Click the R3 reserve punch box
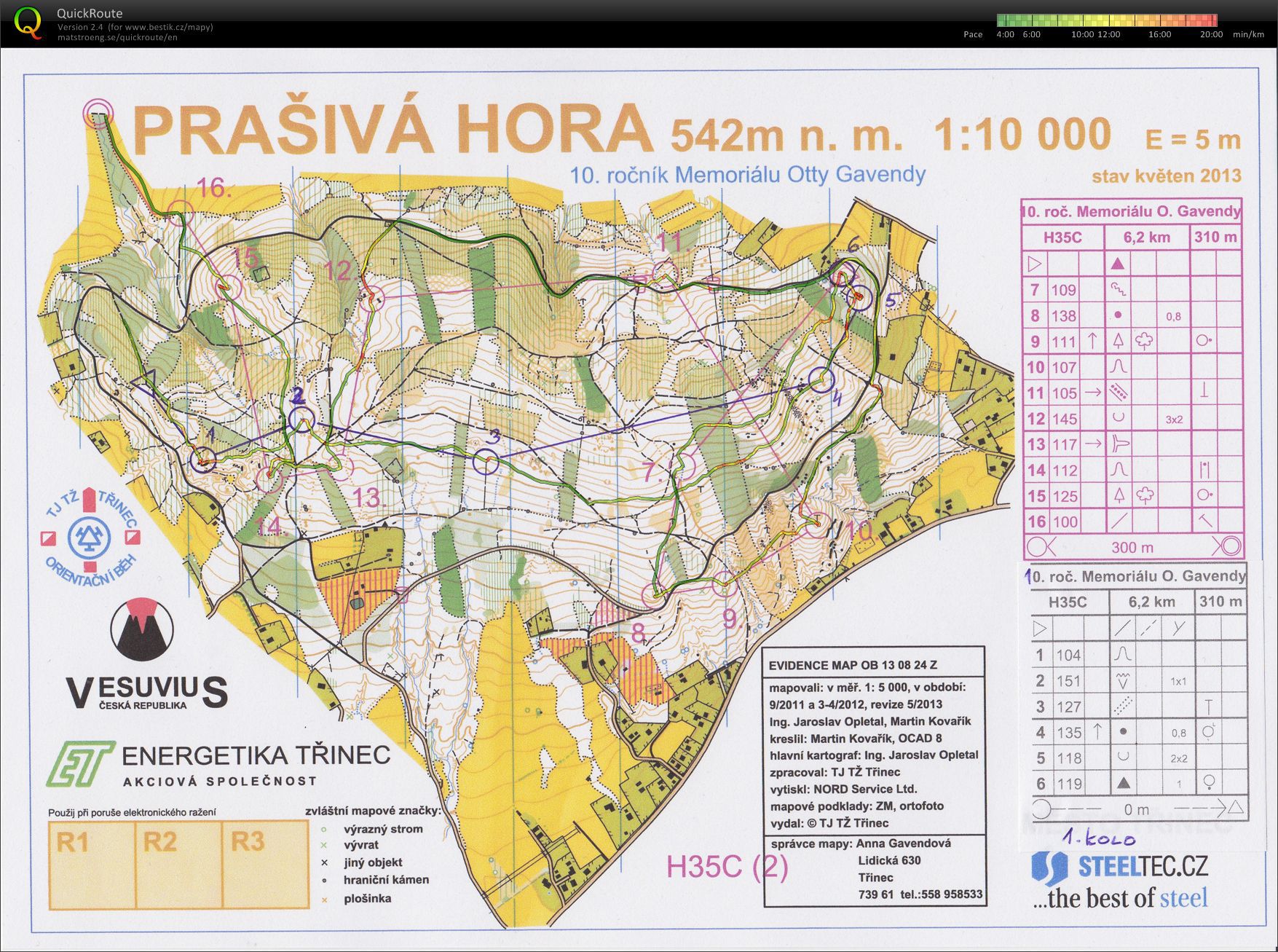This screenshot has height=952, width=1278. coord(266,865)
